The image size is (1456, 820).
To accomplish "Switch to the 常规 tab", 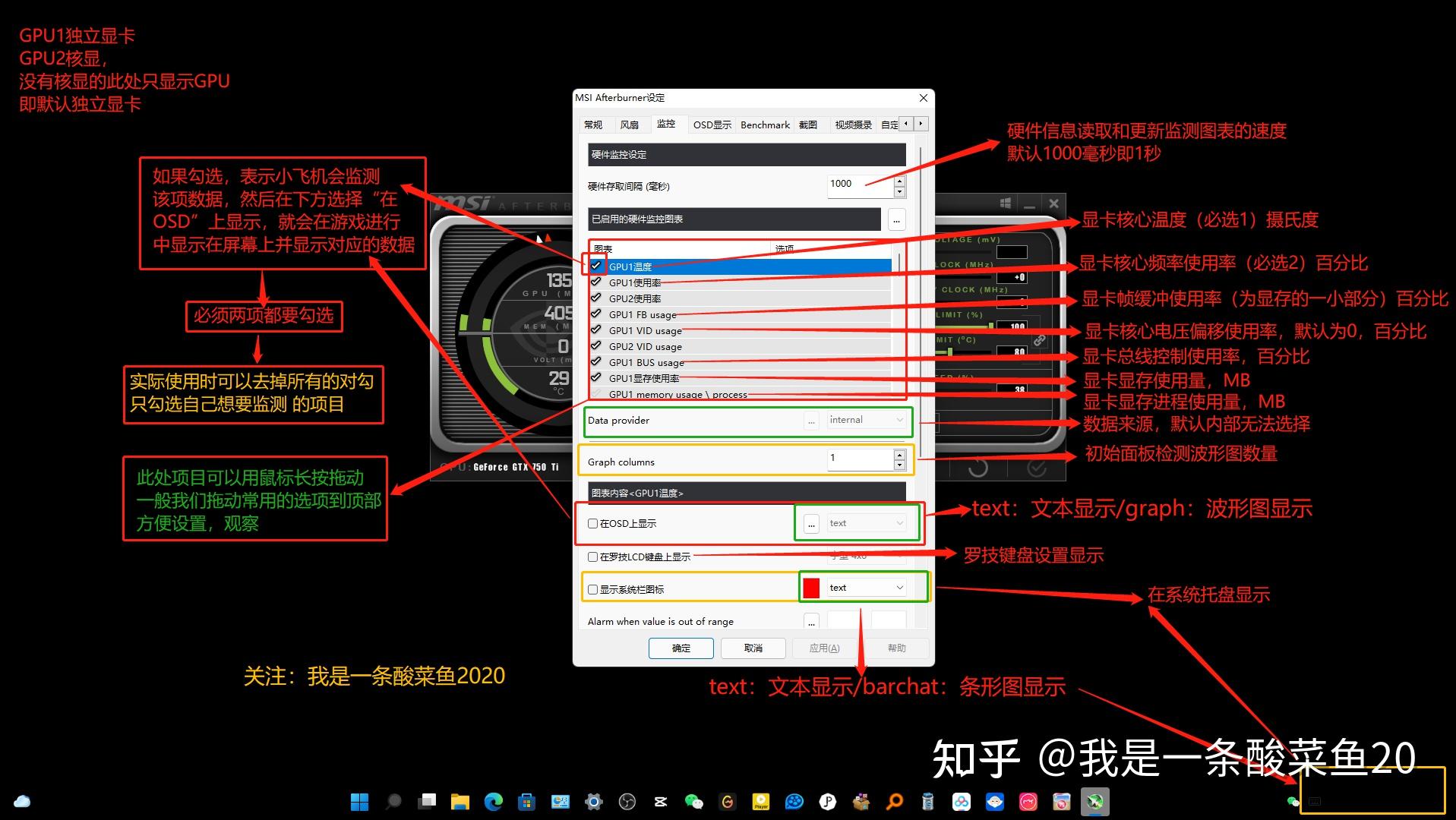I will point(593,125).
